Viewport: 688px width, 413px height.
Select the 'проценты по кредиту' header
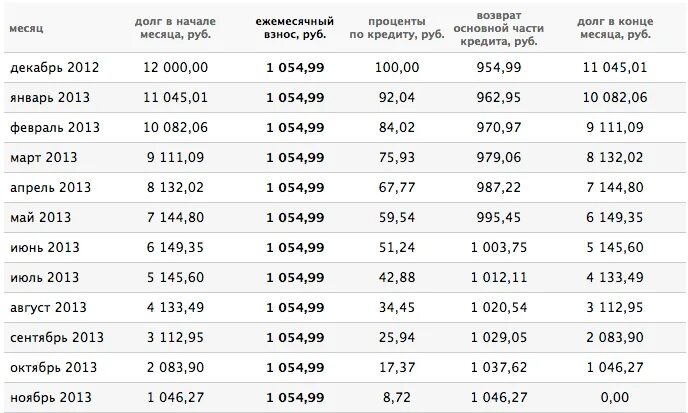(397, 28)
